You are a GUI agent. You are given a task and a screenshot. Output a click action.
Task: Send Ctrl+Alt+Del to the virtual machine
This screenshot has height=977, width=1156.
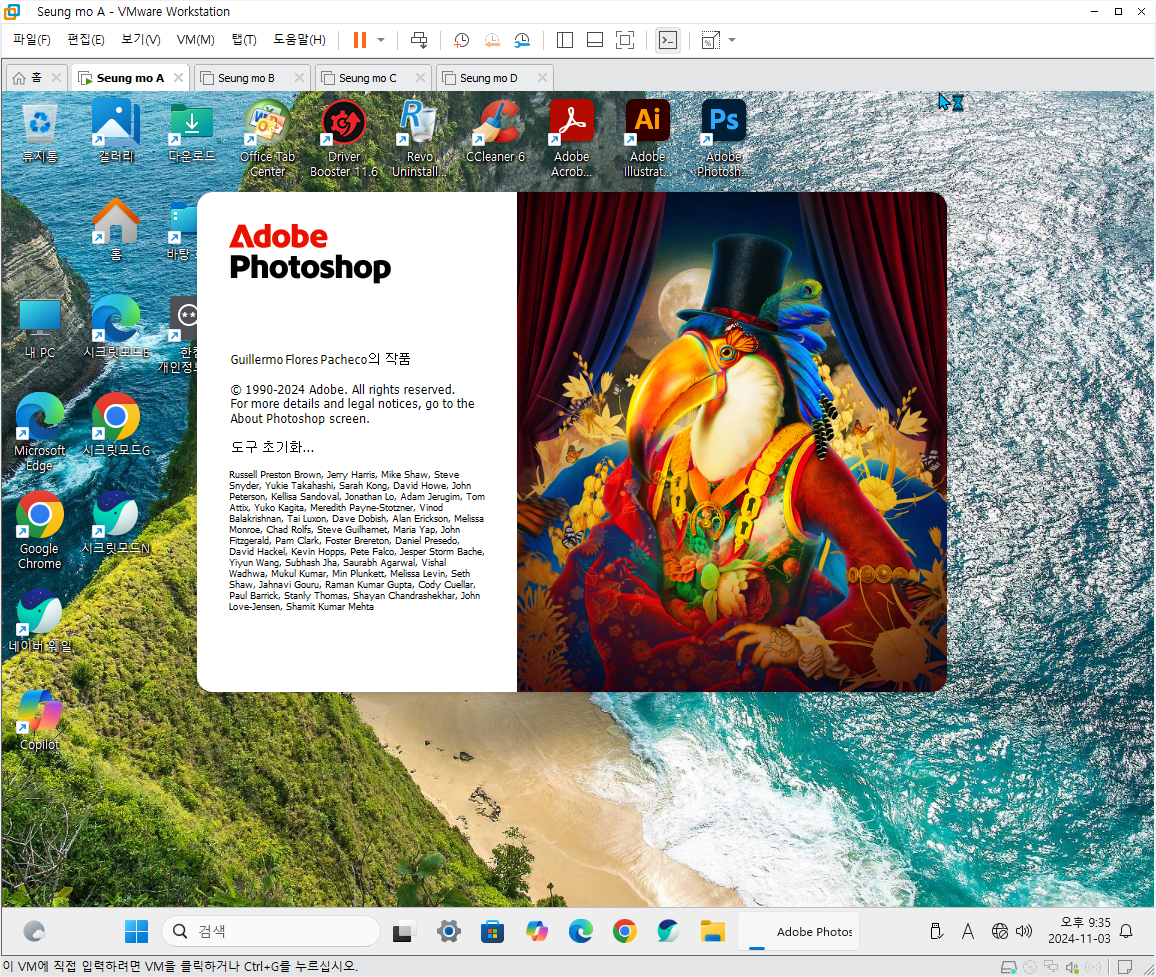pos(419,40)
